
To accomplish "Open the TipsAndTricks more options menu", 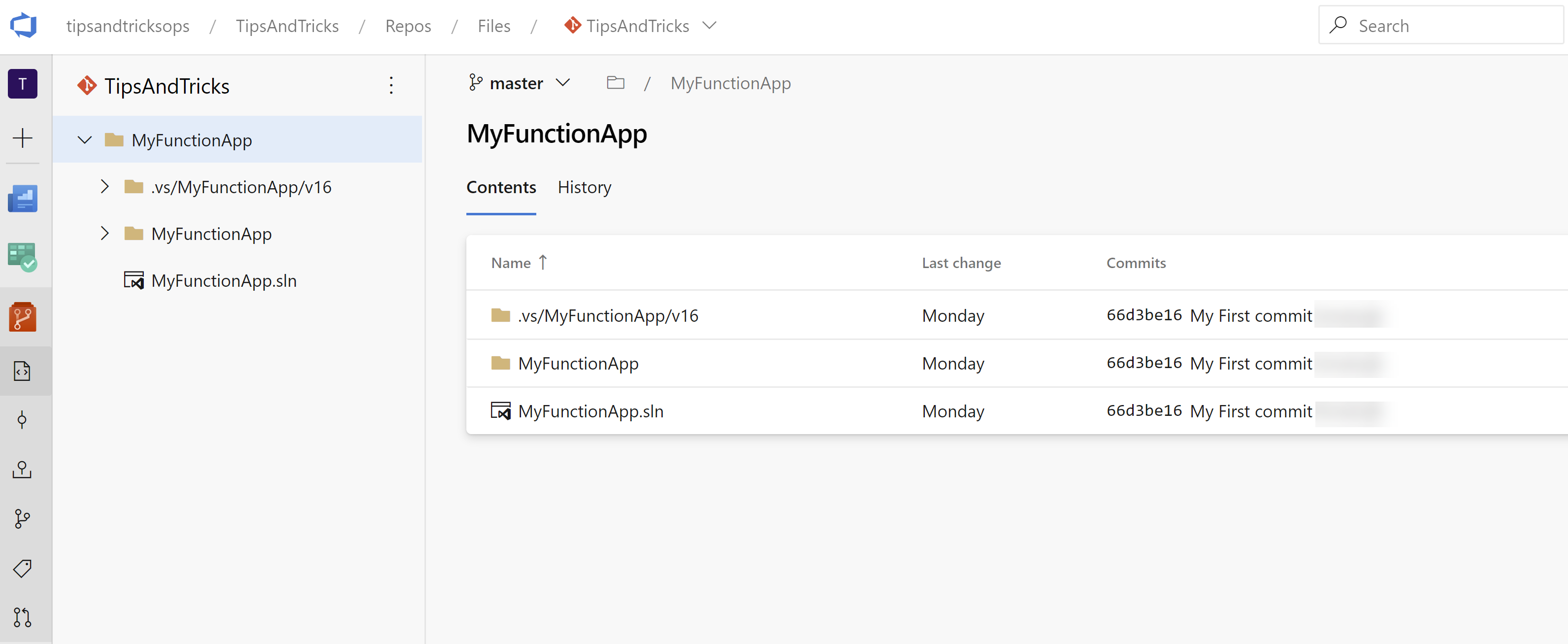I will [392, 85].
